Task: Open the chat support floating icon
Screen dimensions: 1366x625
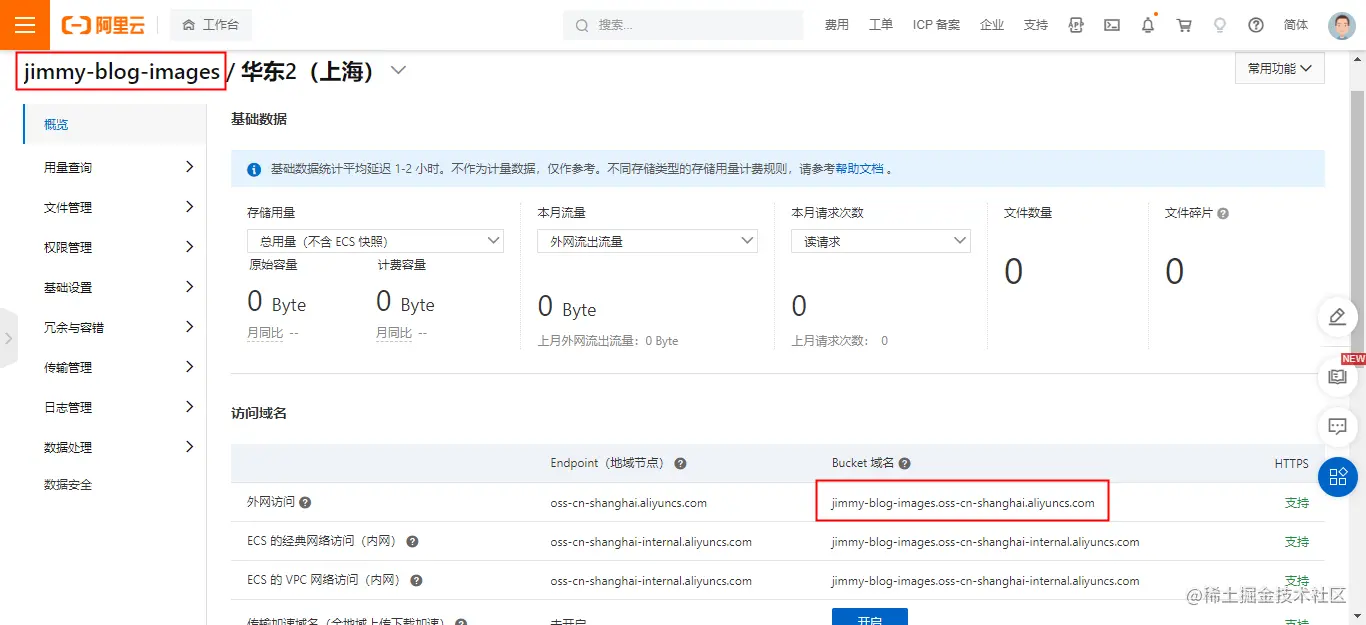Action: tap(1338, 427)
